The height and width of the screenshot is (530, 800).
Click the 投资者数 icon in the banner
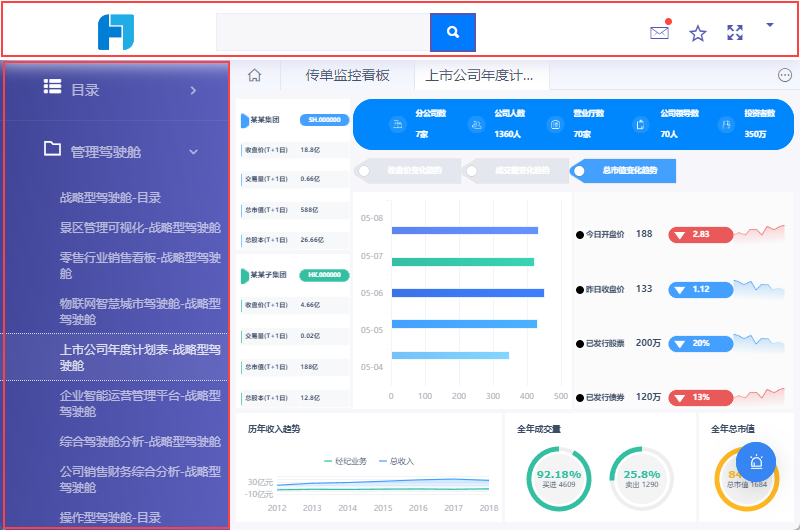coord(726,124)
